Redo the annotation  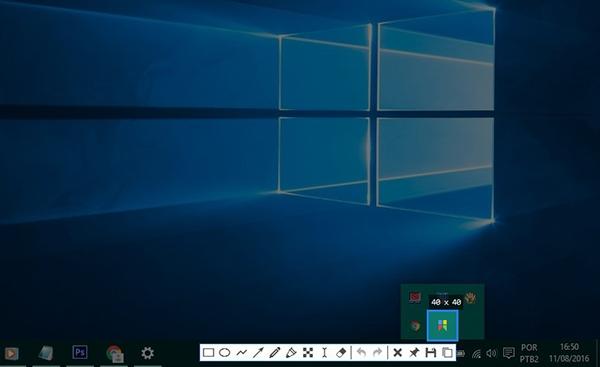click(377, 352)
